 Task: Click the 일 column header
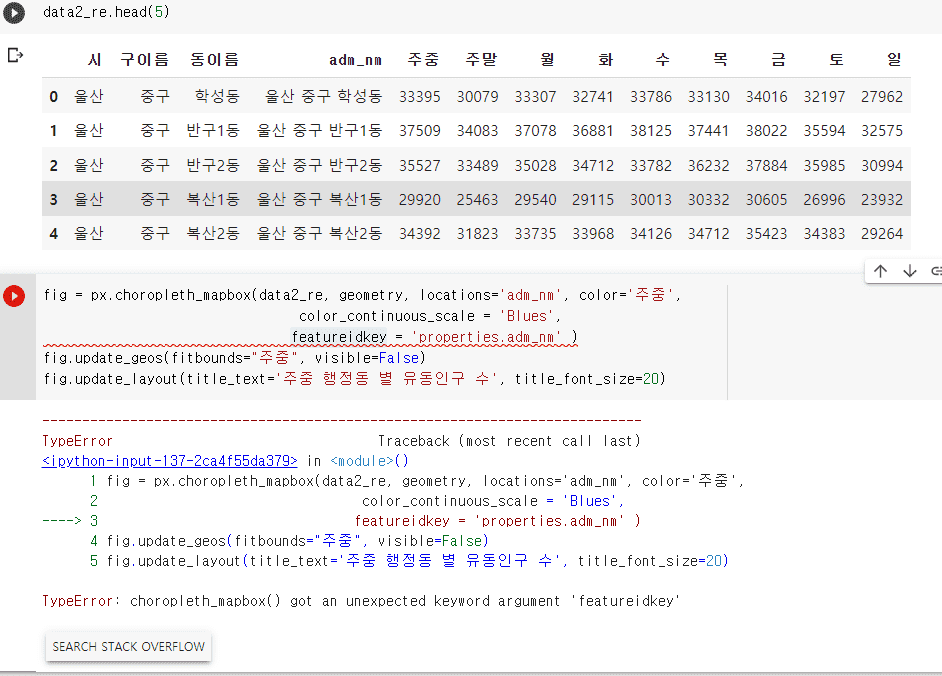pyautogui.click(x=894, y=59)
